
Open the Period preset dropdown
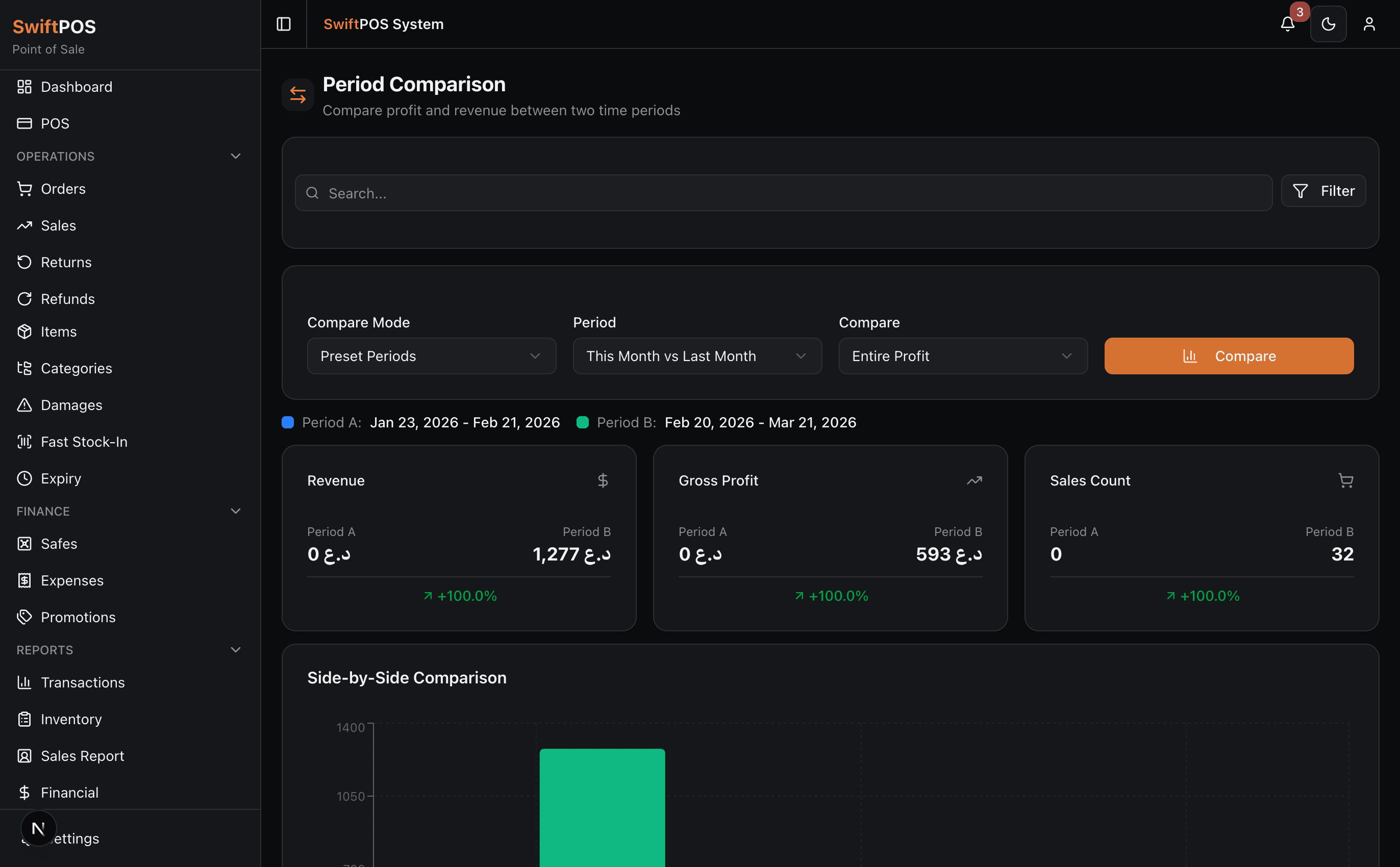697,356
